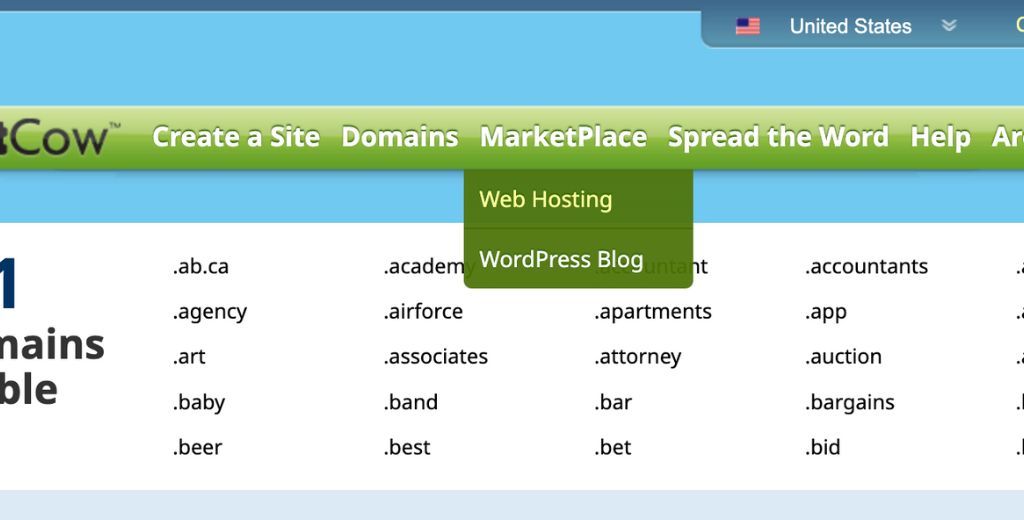Image resolution: width=1024 pixels, height=520 pixels.
Task: Click the FatCow logo
Action: [55, 137]
